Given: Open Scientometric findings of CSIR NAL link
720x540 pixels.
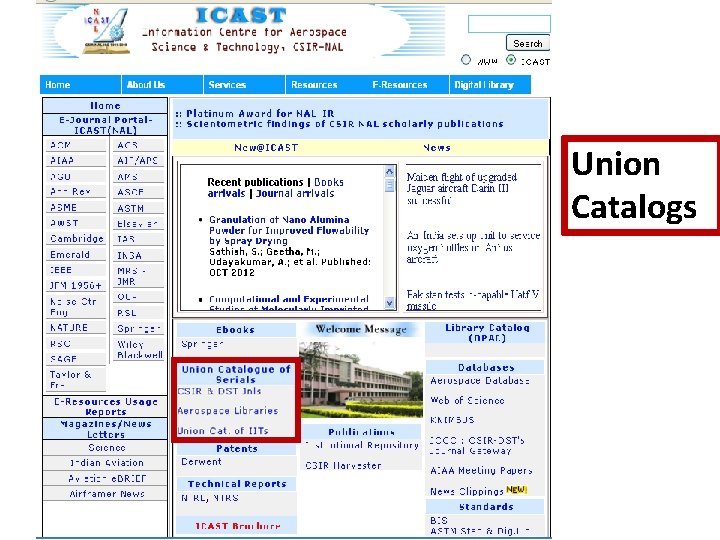Looking at the screenshot, I should [345, 124].
